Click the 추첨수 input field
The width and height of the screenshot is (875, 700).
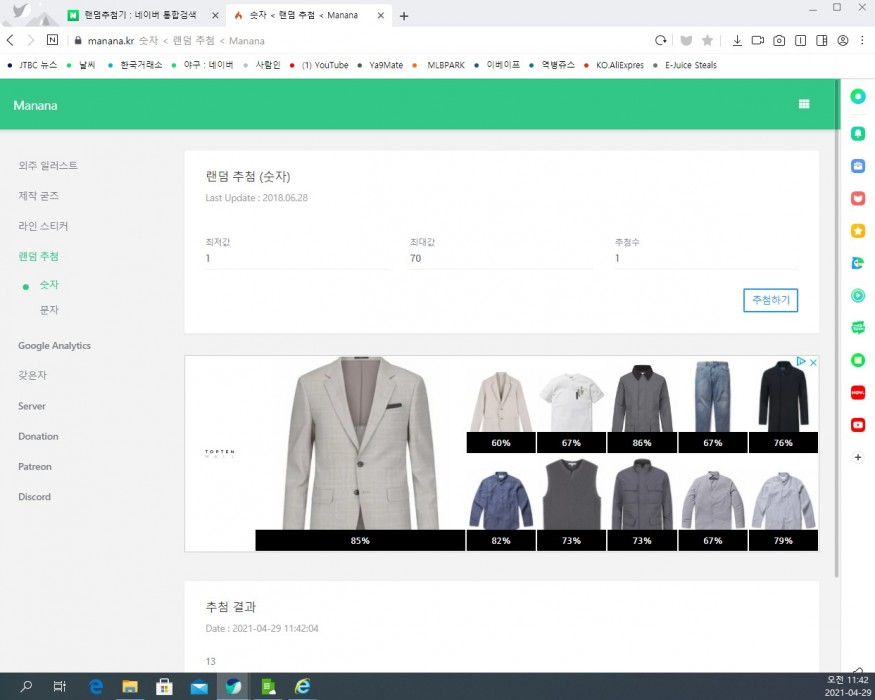(706, 258)
